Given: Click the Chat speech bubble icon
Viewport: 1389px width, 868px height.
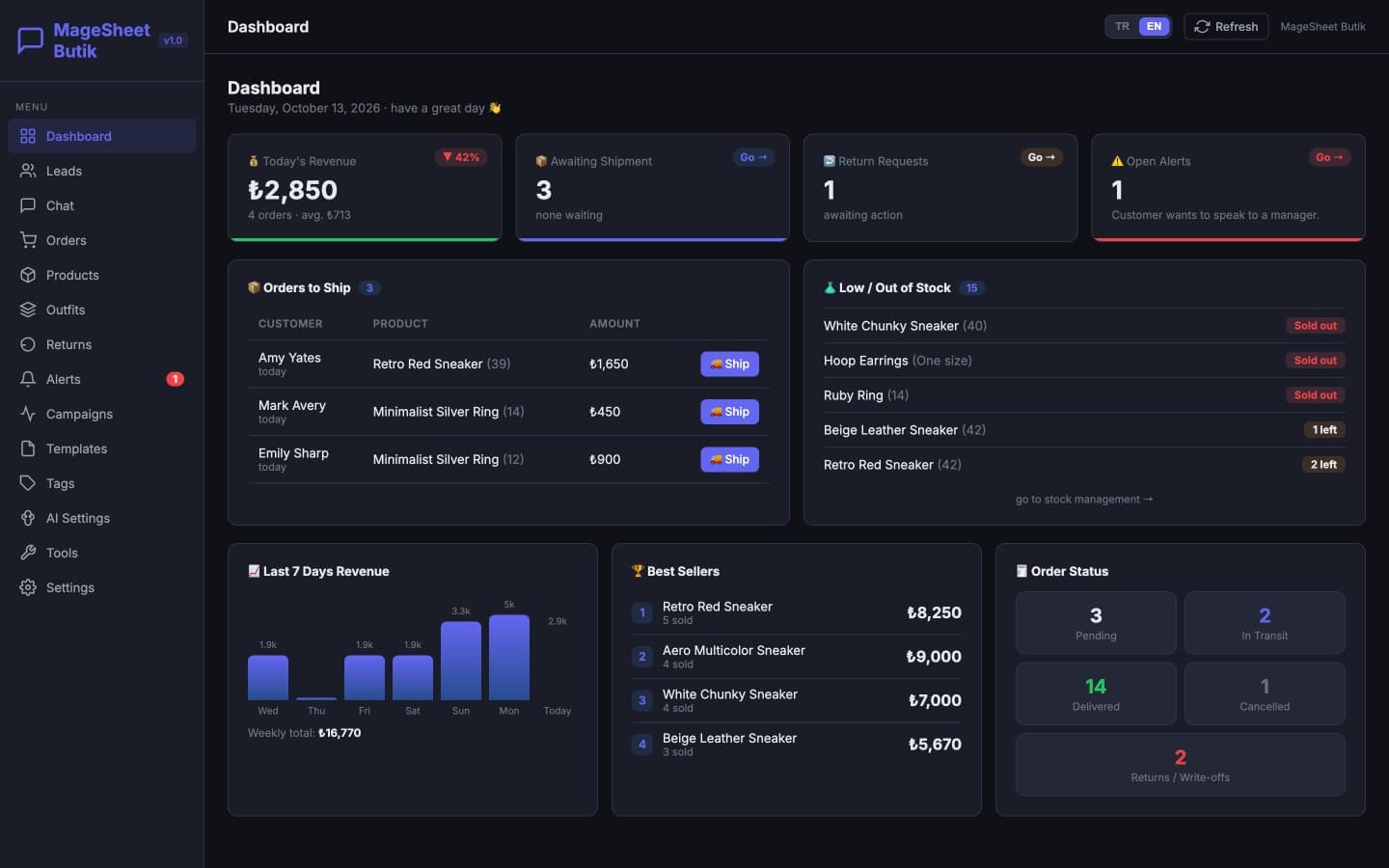Looking at the screenshot, I should (x=28, y=205).
